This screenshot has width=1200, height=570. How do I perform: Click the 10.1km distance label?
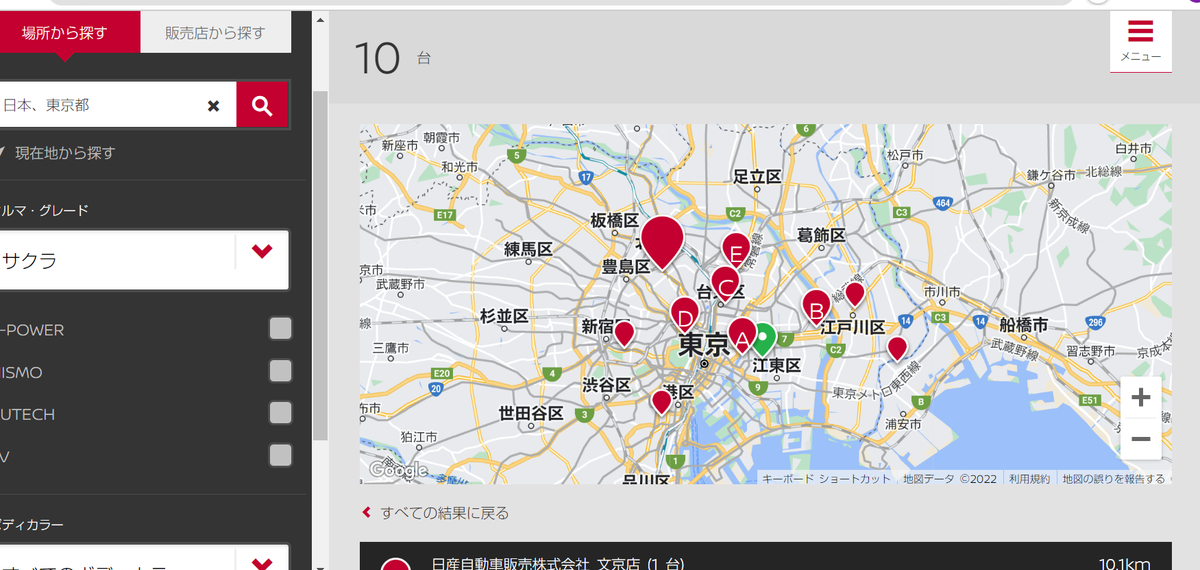tap(1126, 564)
